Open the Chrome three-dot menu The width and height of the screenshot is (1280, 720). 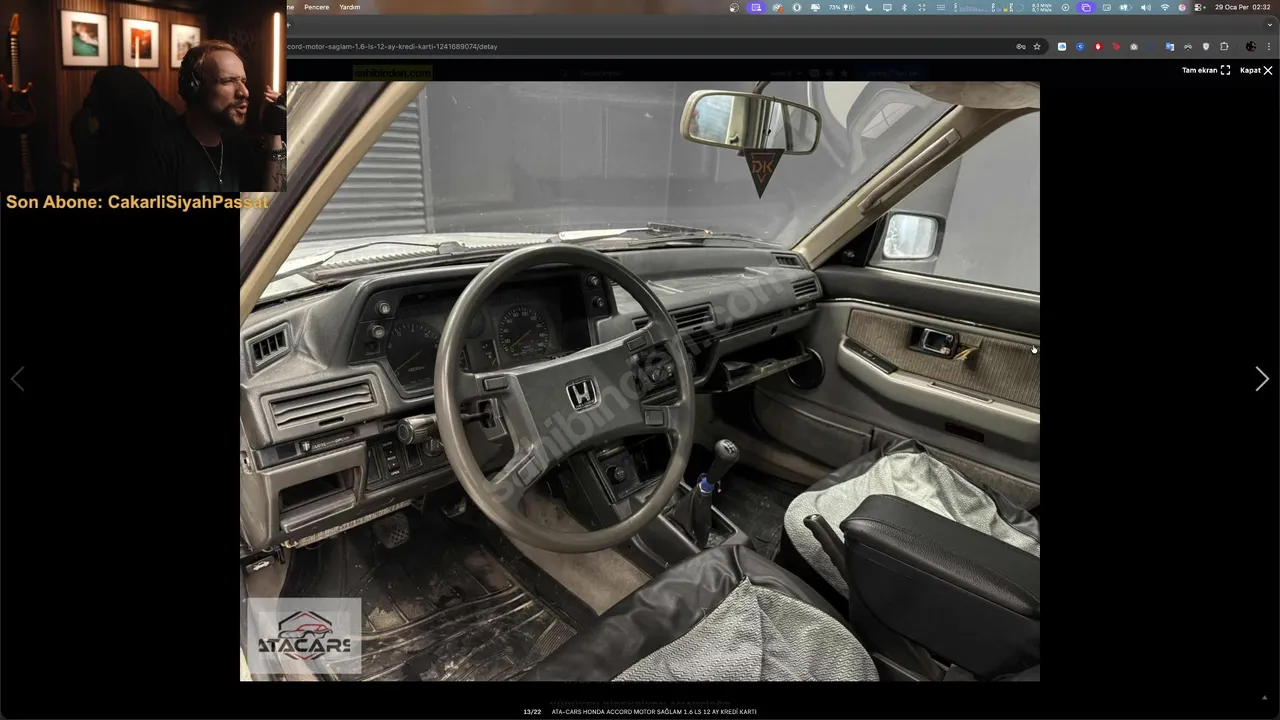tap(1269, 46)
